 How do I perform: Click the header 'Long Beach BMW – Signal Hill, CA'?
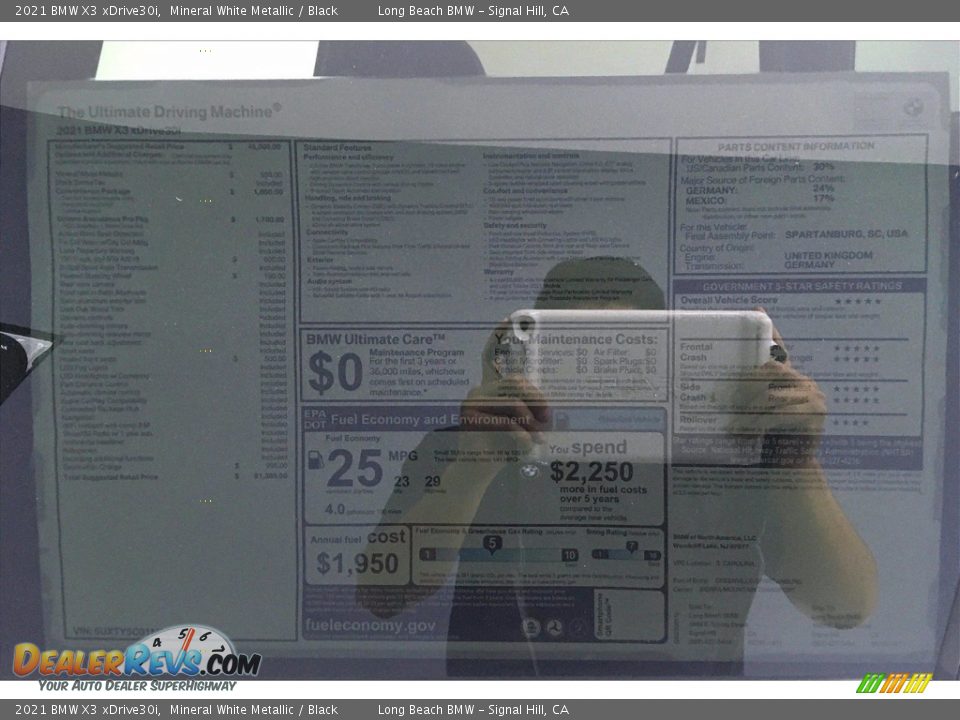click(x=473, y=10)
